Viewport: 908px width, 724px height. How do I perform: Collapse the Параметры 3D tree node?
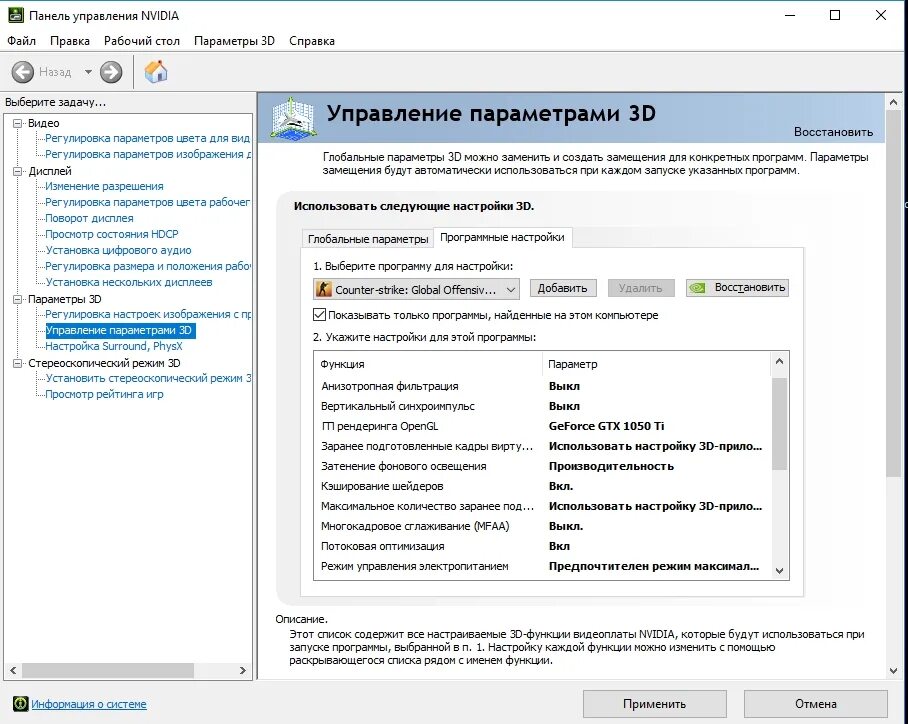pyautogui.click(x=17, y=299)
